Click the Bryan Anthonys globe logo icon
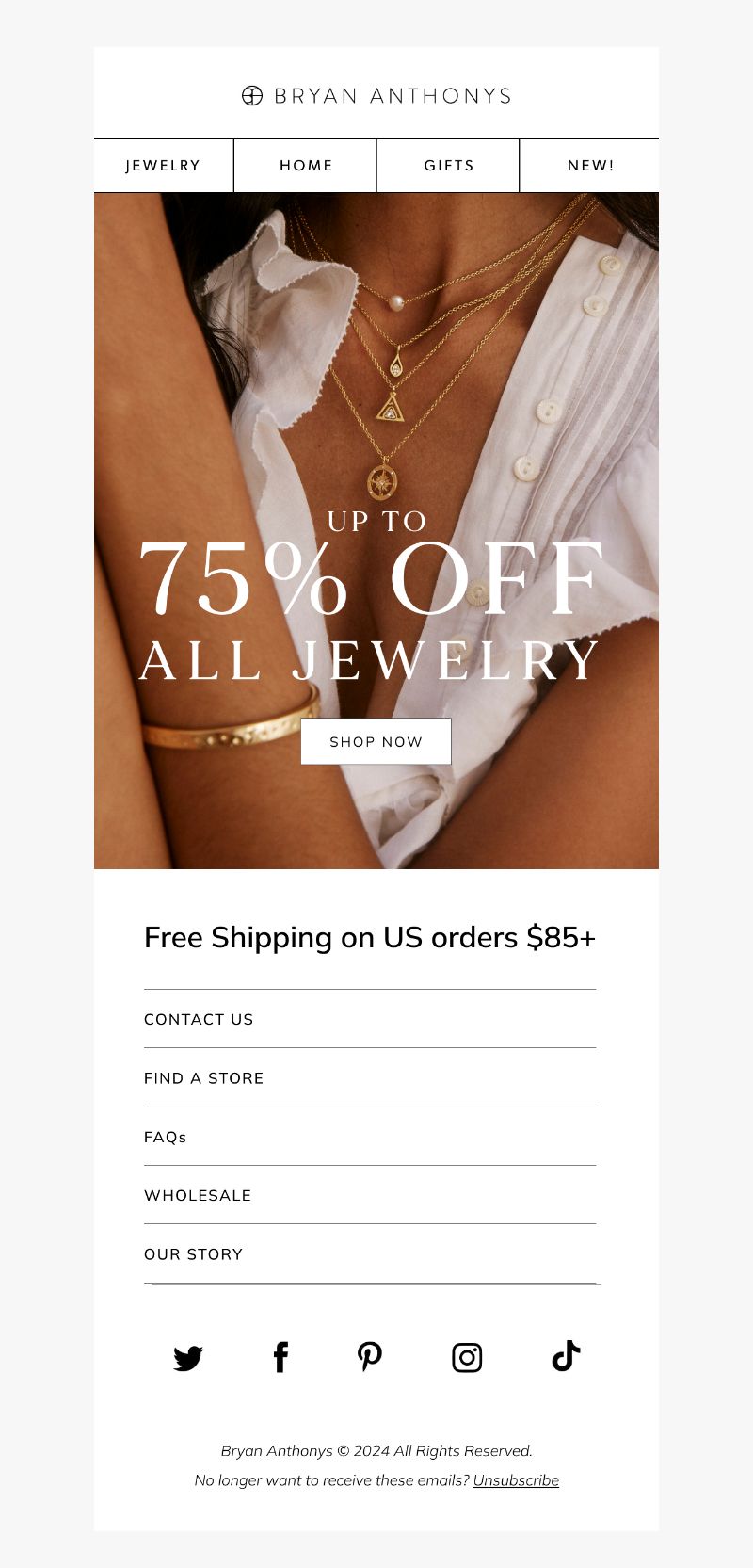 [x=252, y=95]
